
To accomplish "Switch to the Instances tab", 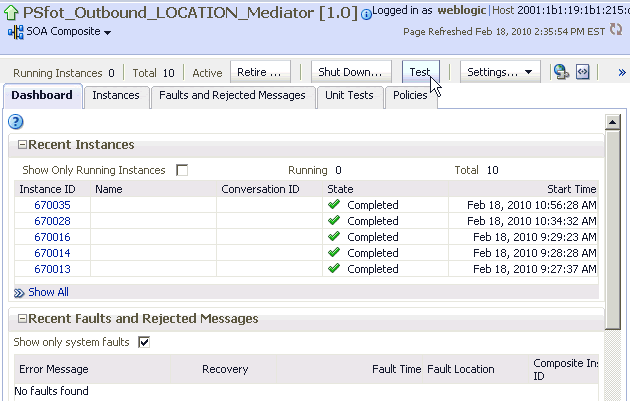I will pyautogui.click(x=116, y=96).
